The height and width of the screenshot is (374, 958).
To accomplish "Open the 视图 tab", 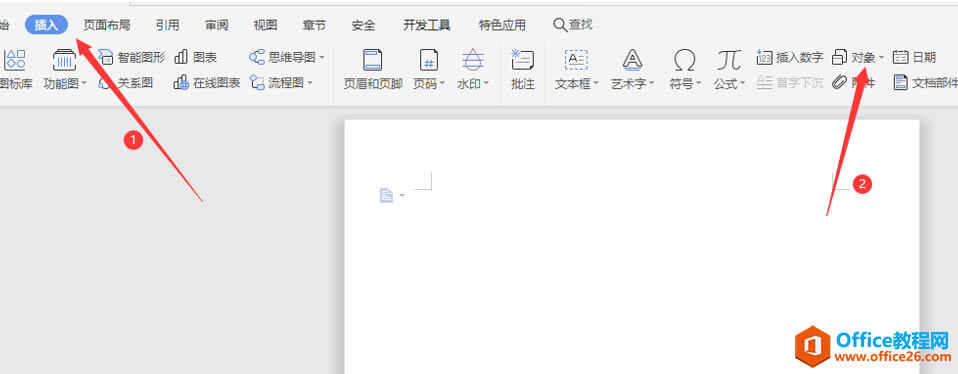I will click(x=266, y=25).
